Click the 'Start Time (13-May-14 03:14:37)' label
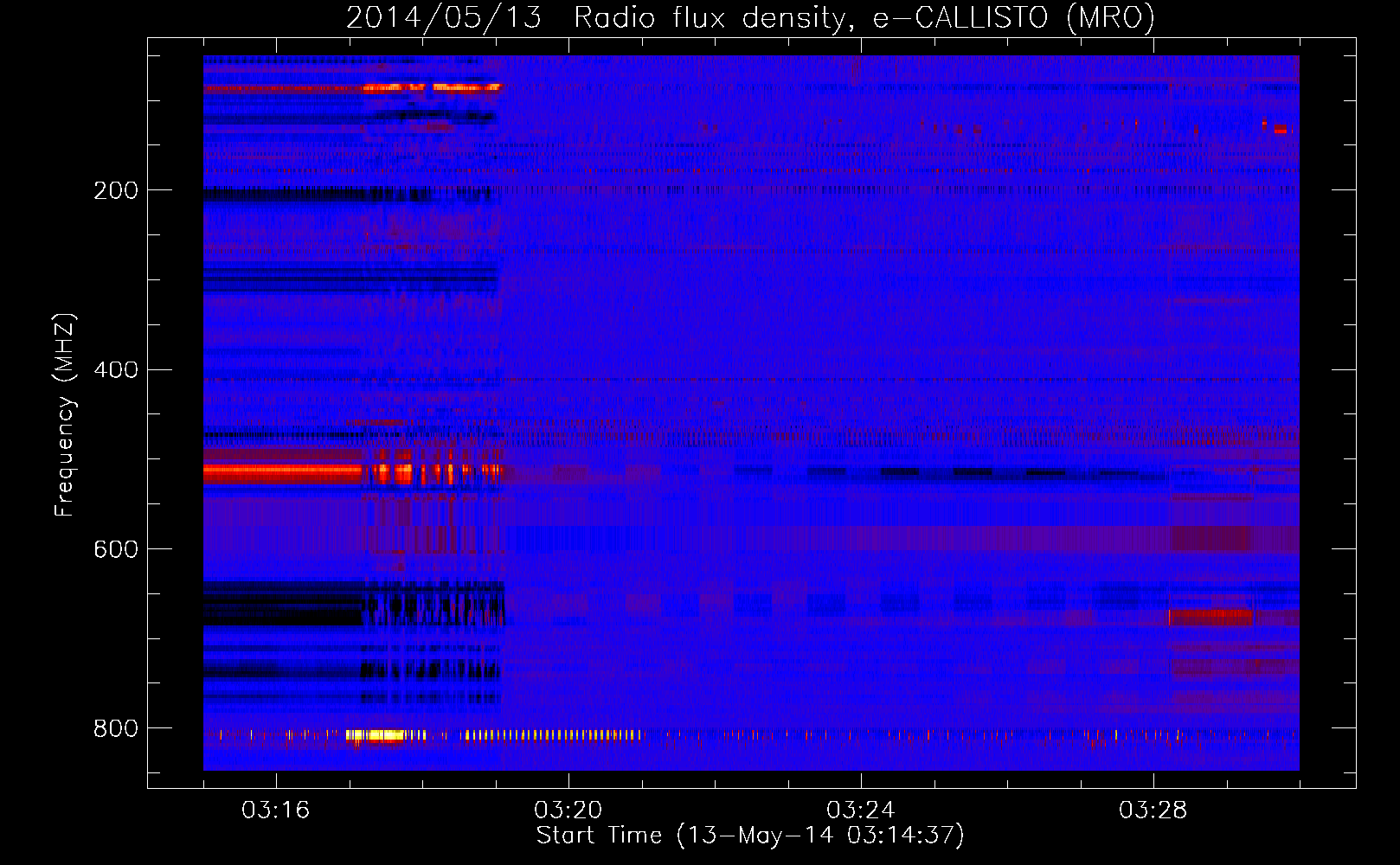 click(x=750, y=836)
